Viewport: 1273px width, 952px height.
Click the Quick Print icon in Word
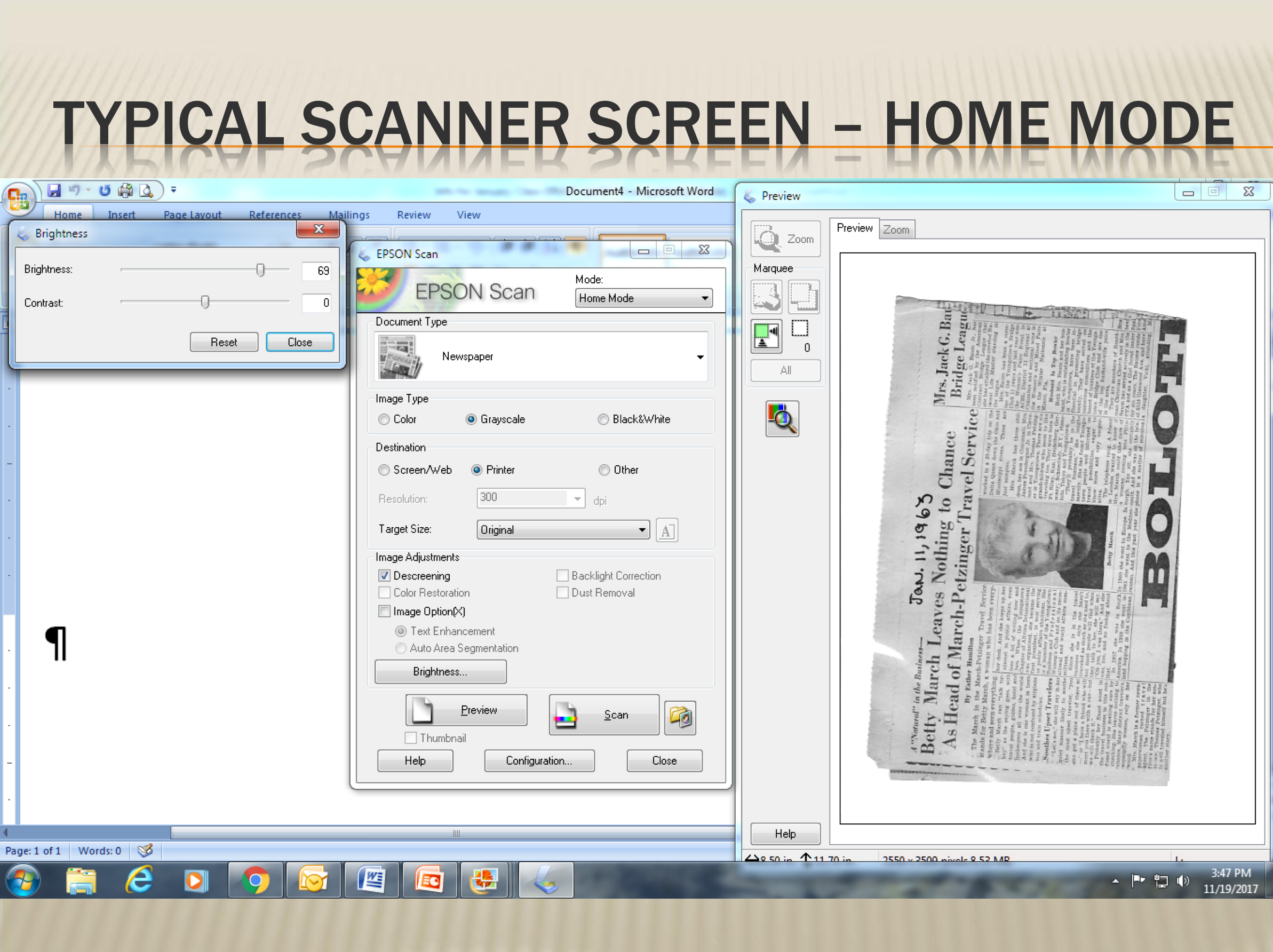[125, 191]
